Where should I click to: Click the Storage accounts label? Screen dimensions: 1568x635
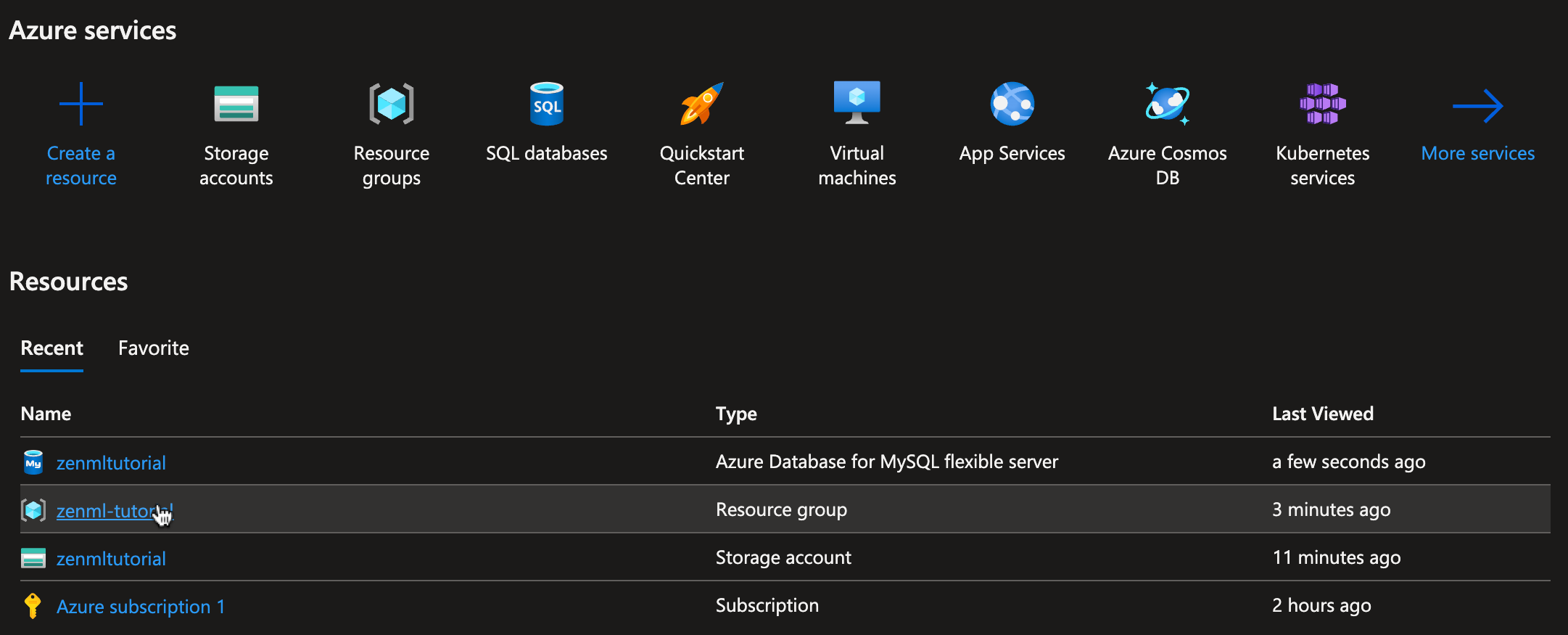click(236, 165)
